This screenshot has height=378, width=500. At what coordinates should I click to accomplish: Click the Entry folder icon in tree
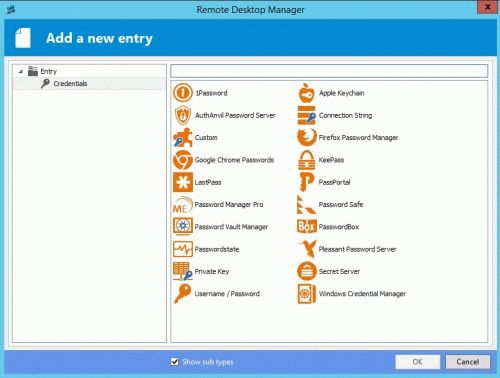pyautogui.click(x=33, y=71)
